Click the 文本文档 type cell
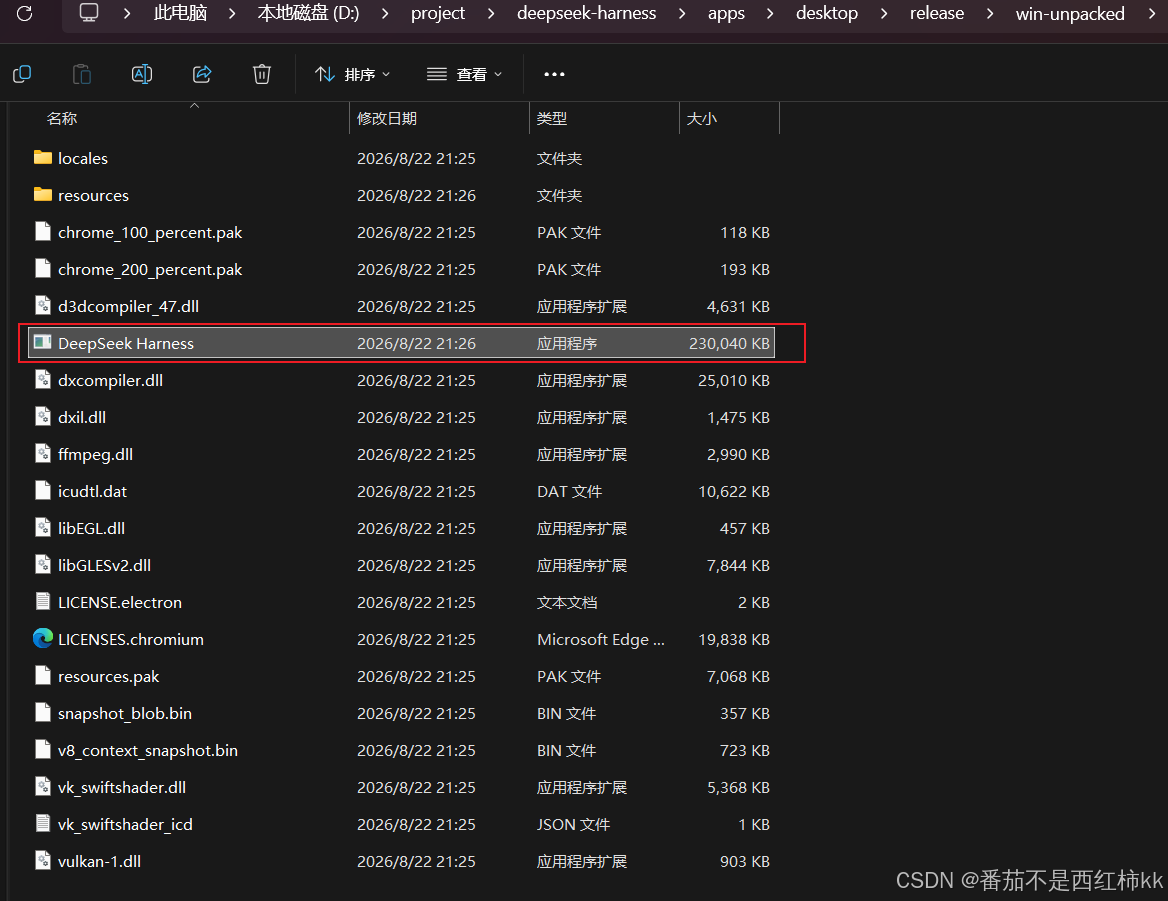This screenshot has width=1168, height=901. tap(567, 602)
